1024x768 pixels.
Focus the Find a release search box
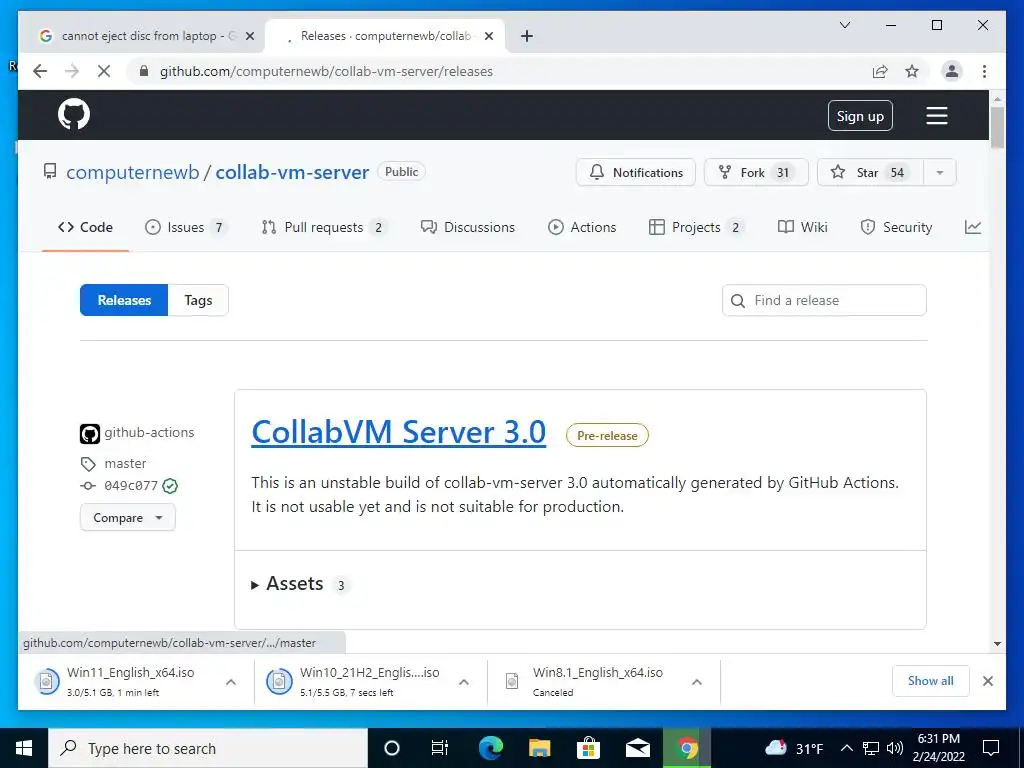click(x=824, y=300)
